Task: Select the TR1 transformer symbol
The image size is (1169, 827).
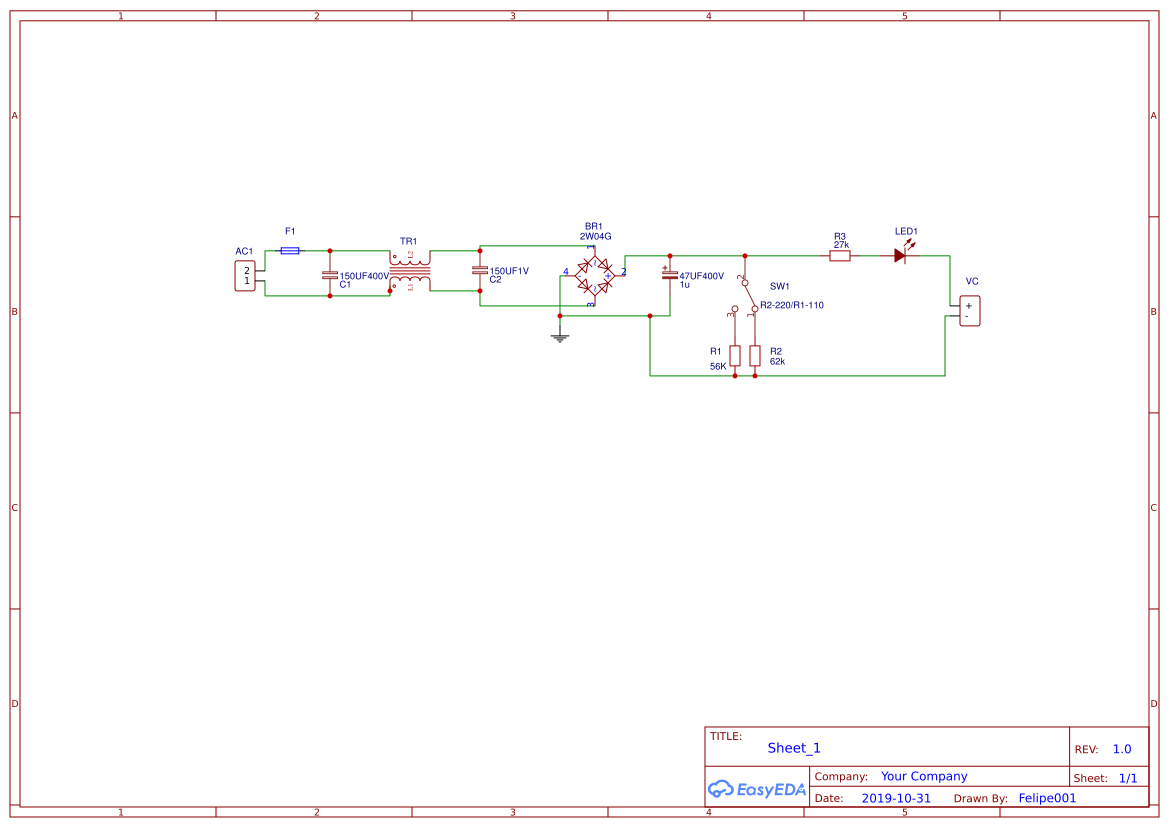Action: pos(409,271)
